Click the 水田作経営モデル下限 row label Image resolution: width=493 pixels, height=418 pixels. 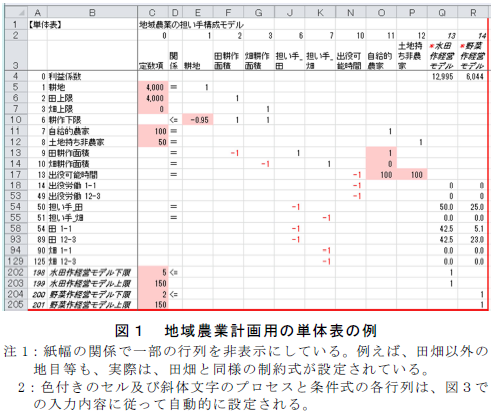point(90,272)
